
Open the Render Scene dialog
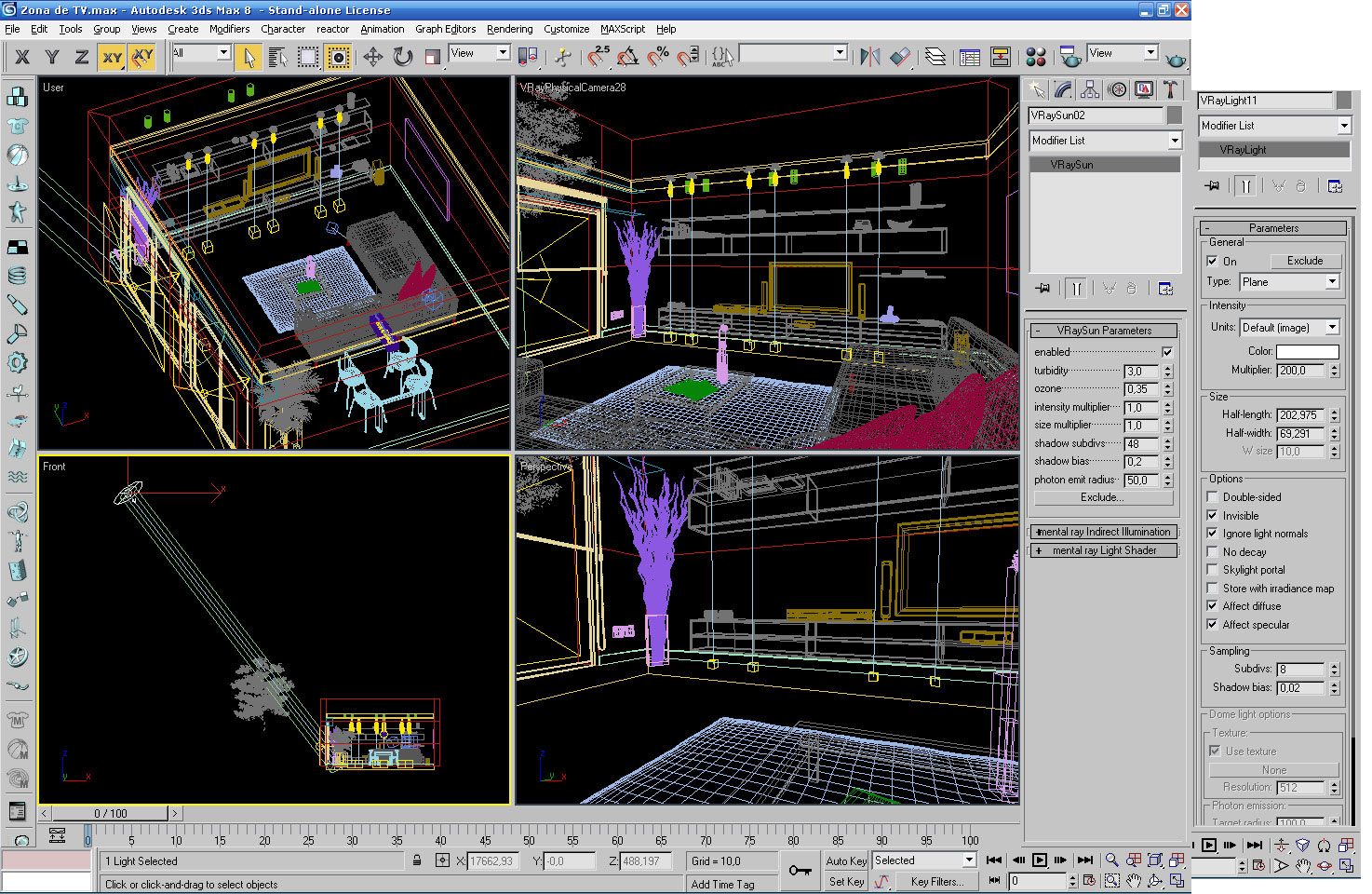[1070, 58]
